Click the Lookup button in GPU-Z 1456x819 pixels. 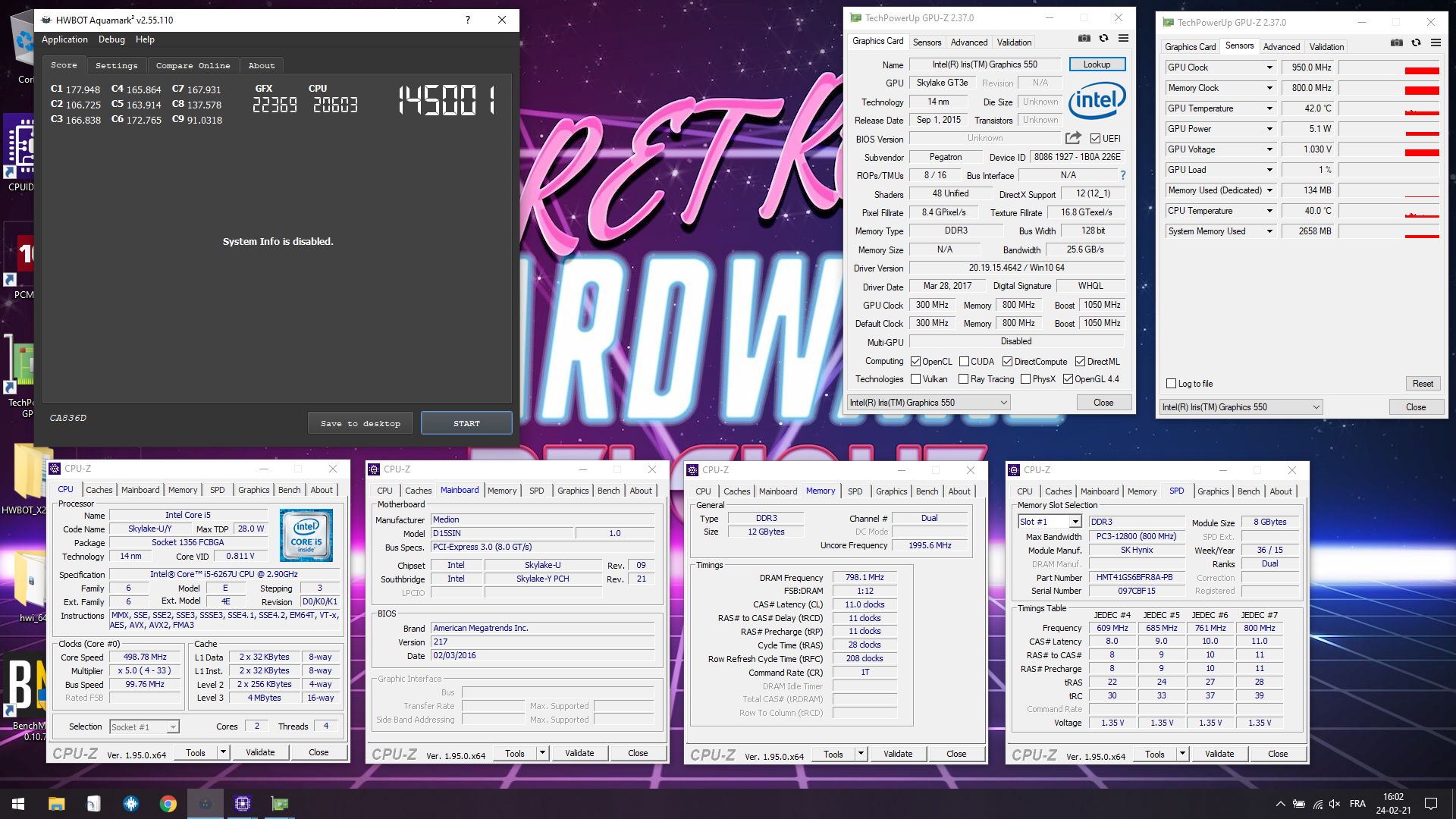pyautogui.click(x=1097, y=64)
